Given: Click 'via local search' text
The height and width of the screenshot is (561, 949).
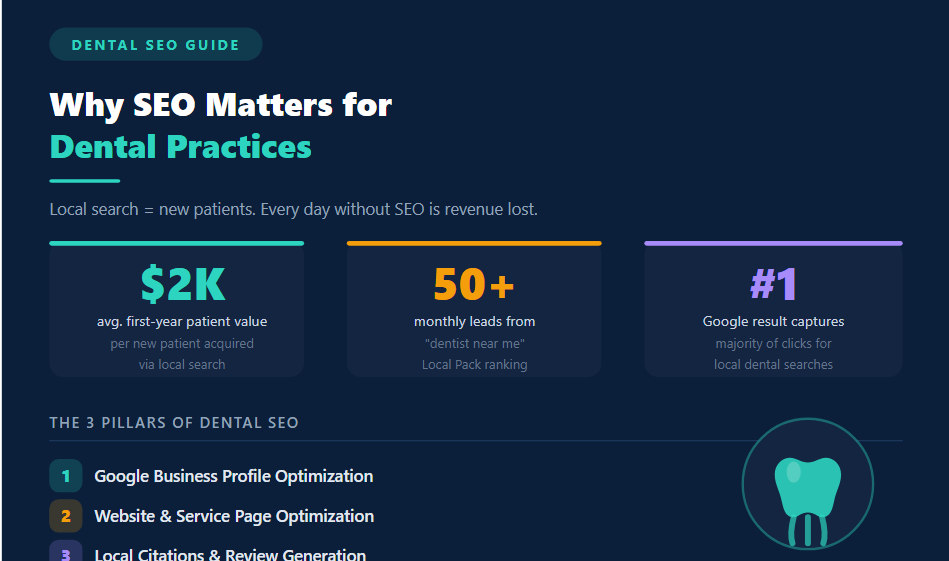Looking at the screenshot, I should 182,364.
